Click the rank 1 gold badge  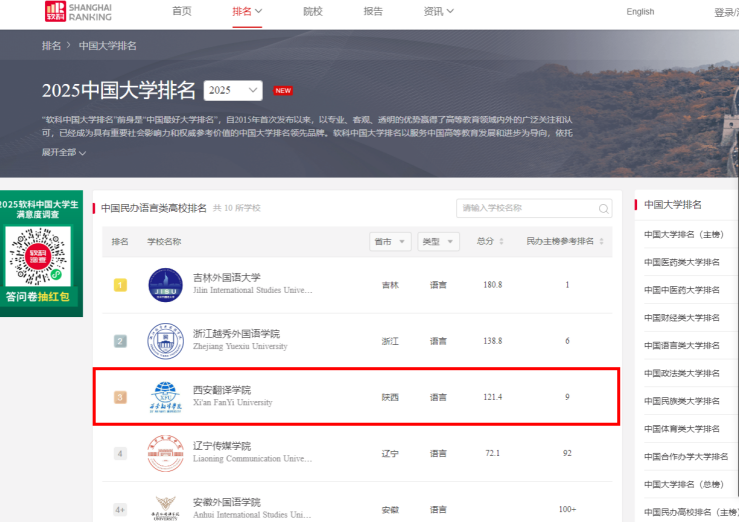pyautogui.click(x=120, y=285)
